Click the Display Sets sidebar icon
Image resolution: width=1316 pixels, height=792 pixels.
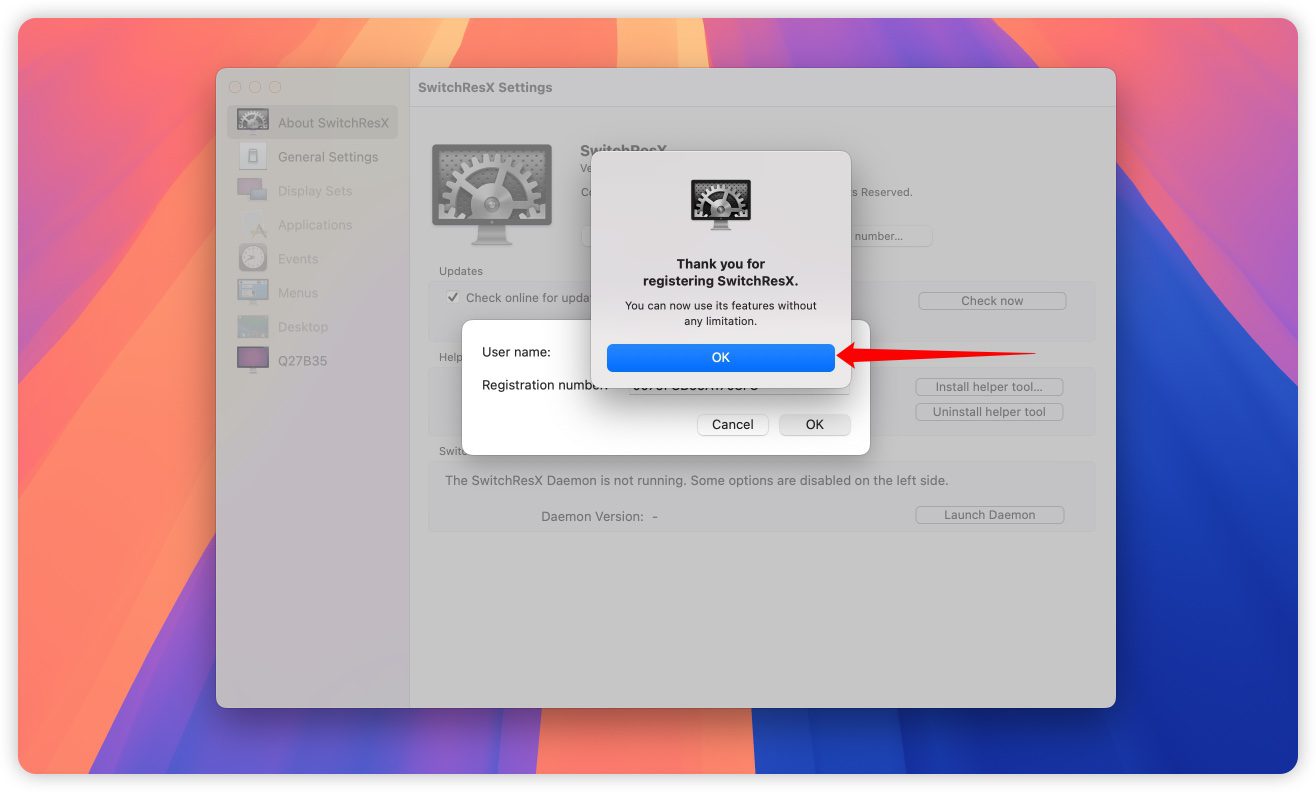click(252, 190)
